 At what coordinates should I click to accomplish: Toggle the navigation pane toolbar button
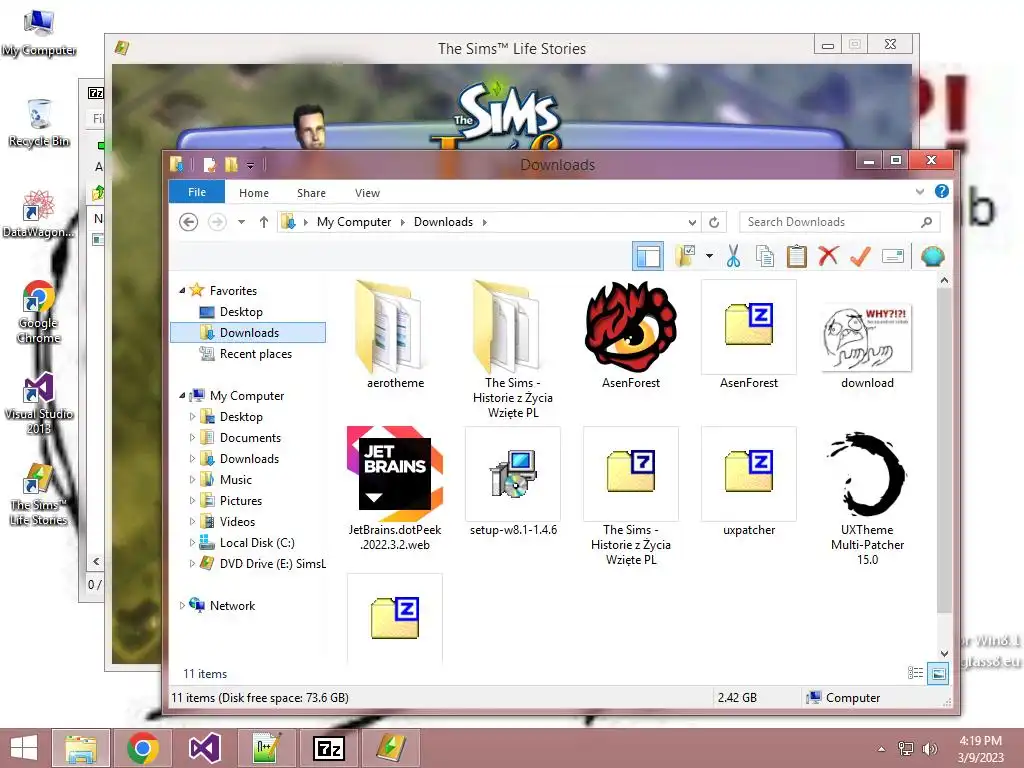[648, 256]
